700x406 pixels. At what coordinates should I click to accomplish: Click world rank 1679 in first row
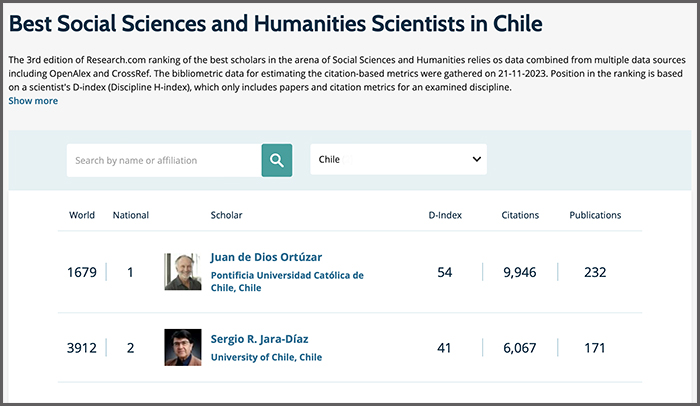tap(82, 272)
